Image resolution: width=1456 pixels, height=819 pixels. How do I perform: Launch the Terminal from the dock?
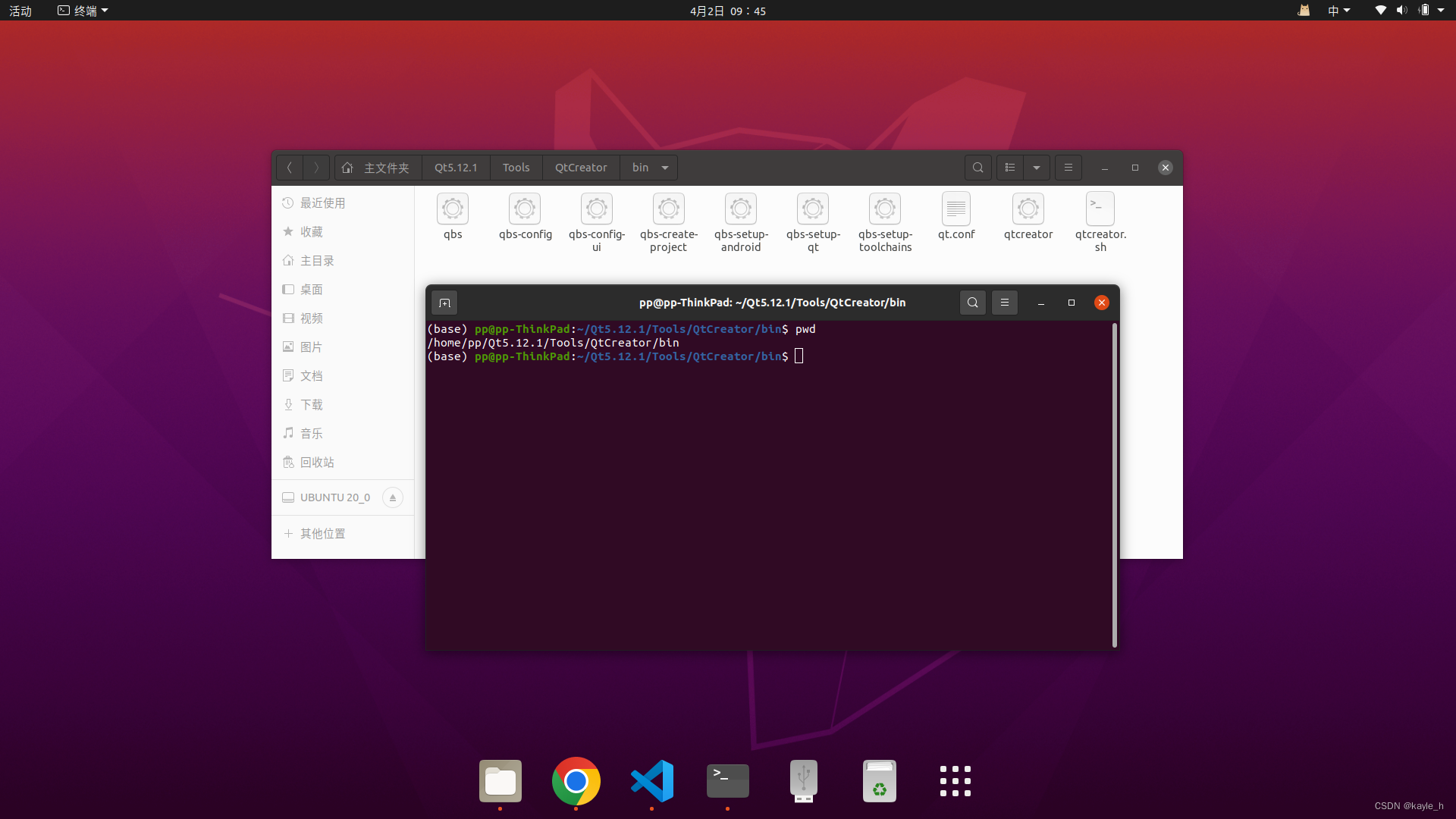pyautogui.click(x=726, y=781)
